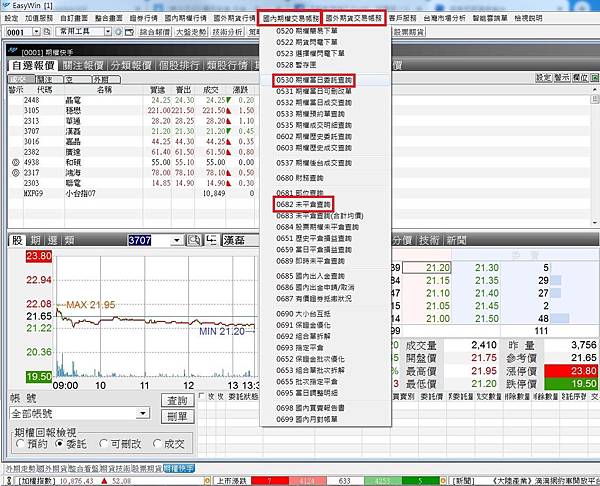
Task: Choose 0520 期權簡易下單 menu entry
Action: 307,31
